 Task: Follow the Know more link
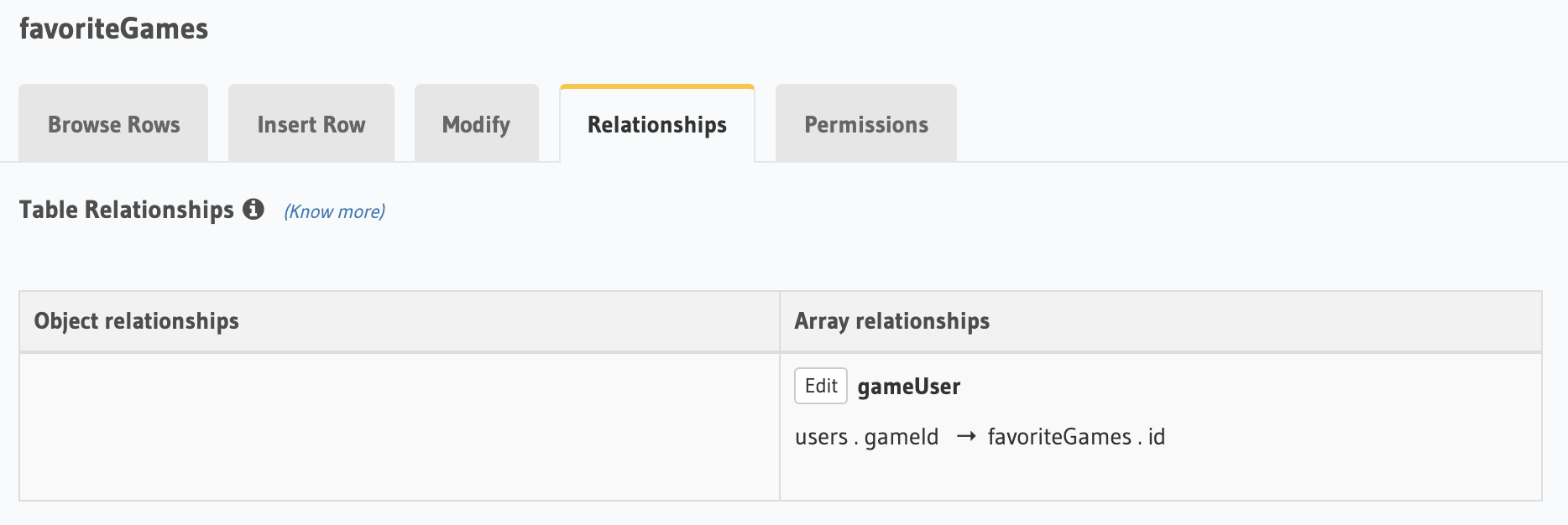[x=334, y=211]
